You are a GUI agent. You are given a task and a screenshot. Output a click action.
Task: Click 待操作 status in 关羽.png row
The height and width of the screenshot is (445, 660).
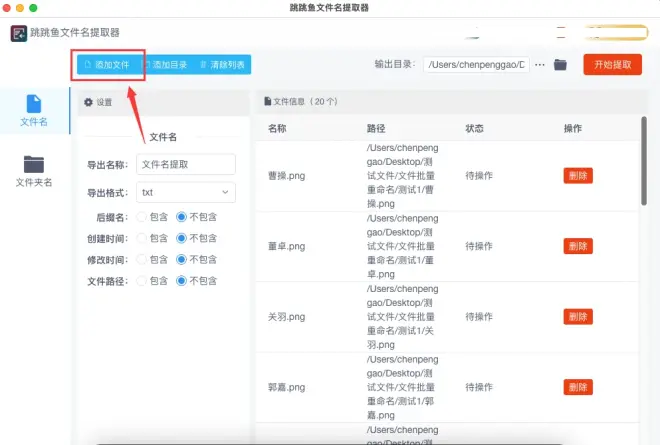click(479, 317)
